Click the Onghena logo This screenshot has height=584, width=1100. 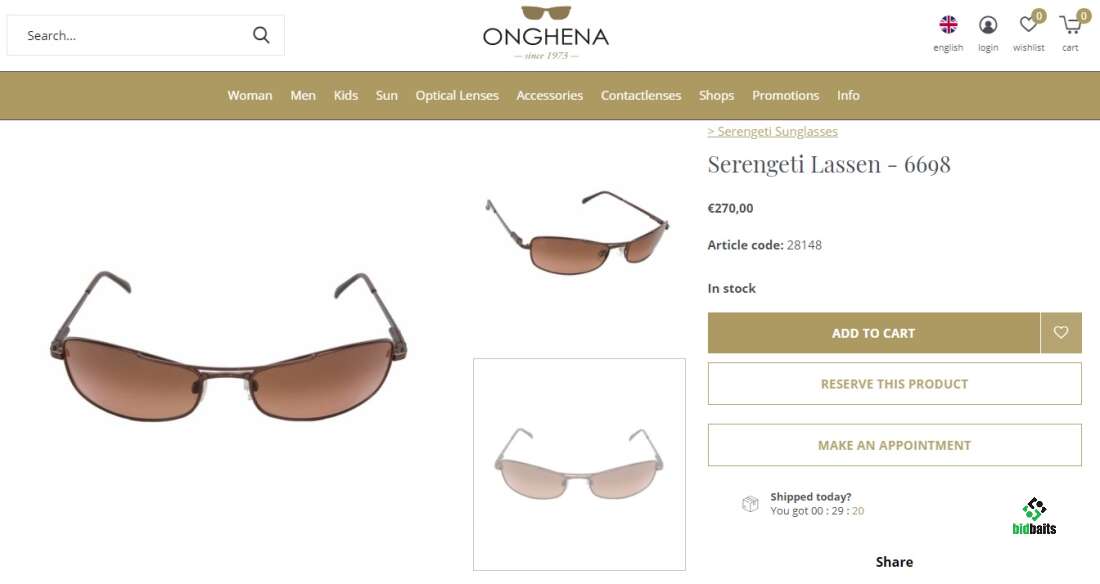(546, 32)
